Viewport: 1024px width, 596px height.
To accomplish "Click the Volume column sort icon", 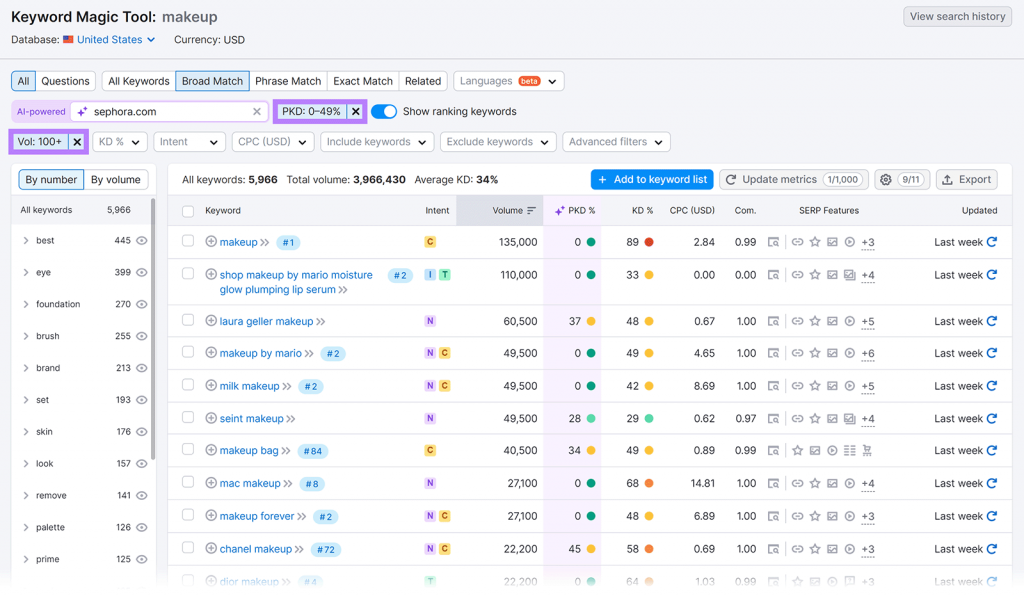I will click(531, 211).
